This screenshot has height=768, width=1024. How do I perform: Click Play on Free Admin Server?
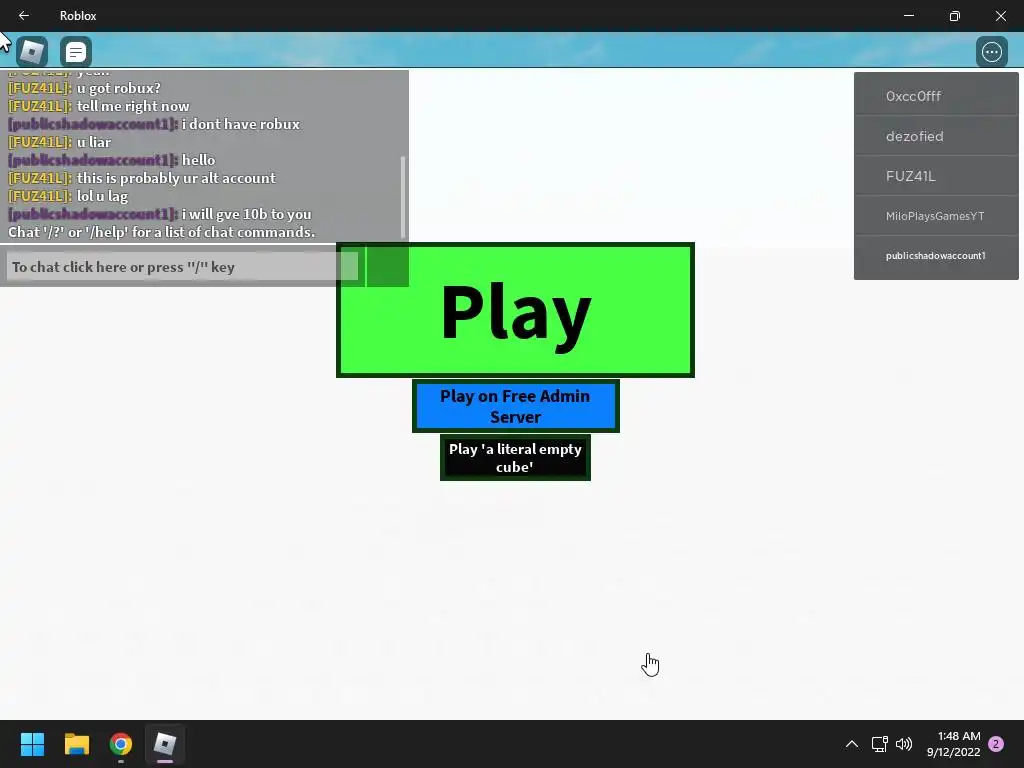tap(515, 406)
